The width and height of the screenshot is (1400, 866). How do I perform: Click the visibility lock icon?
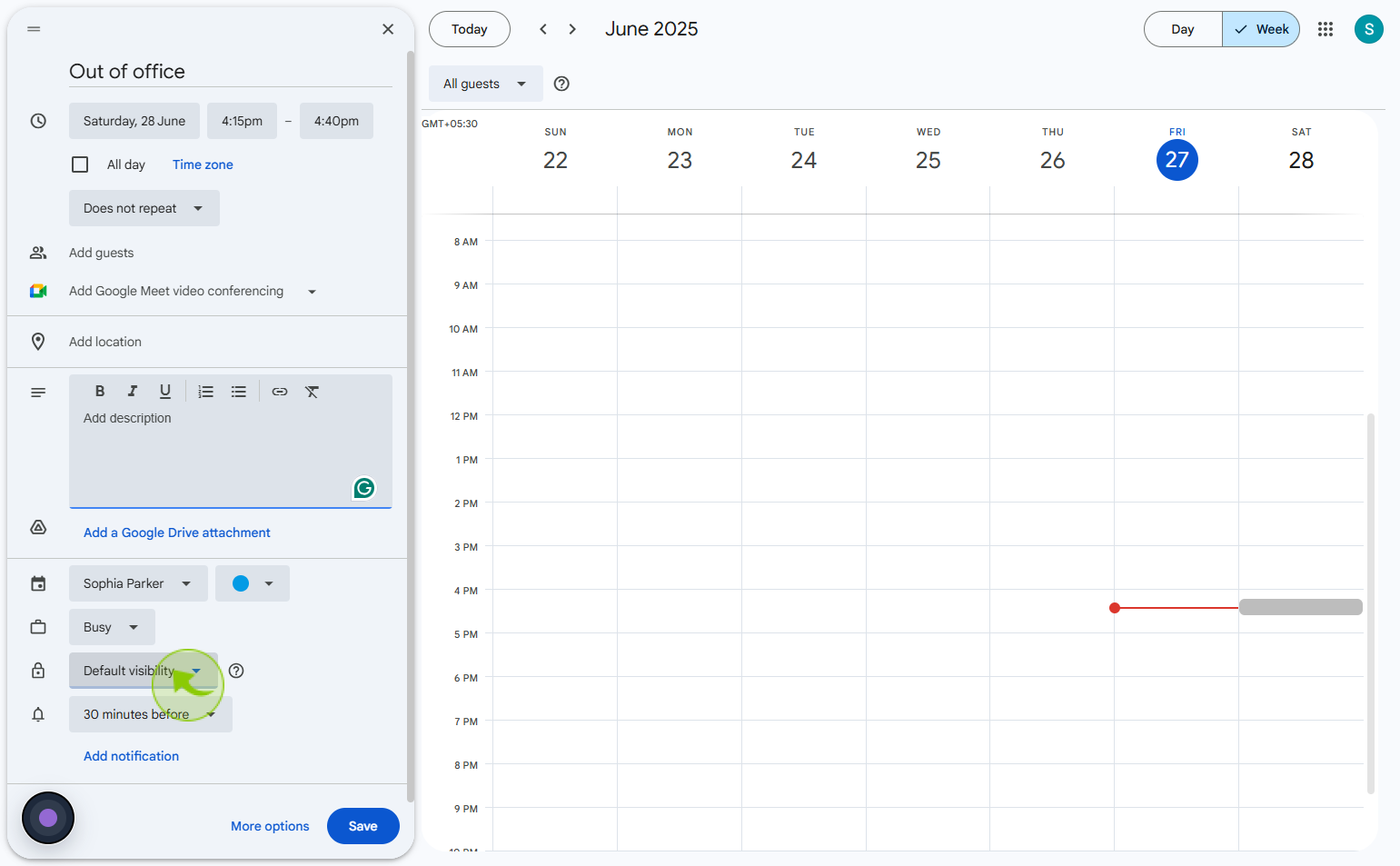click(38, 671)
